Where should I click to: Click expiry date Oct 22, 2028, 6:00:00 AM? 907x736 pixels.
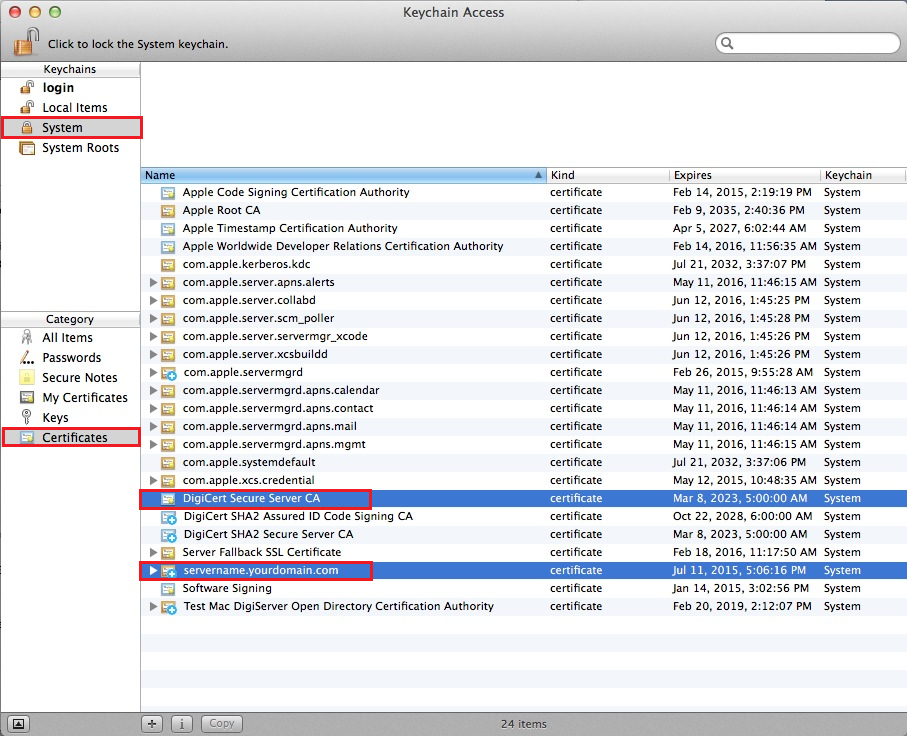742,516
